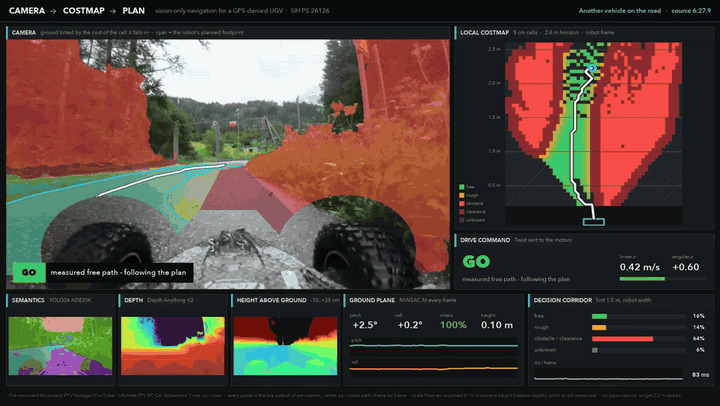The image size is (720, 406).
Task: Click the '0.5 m' costmap axis label
Action: point(494,185)
